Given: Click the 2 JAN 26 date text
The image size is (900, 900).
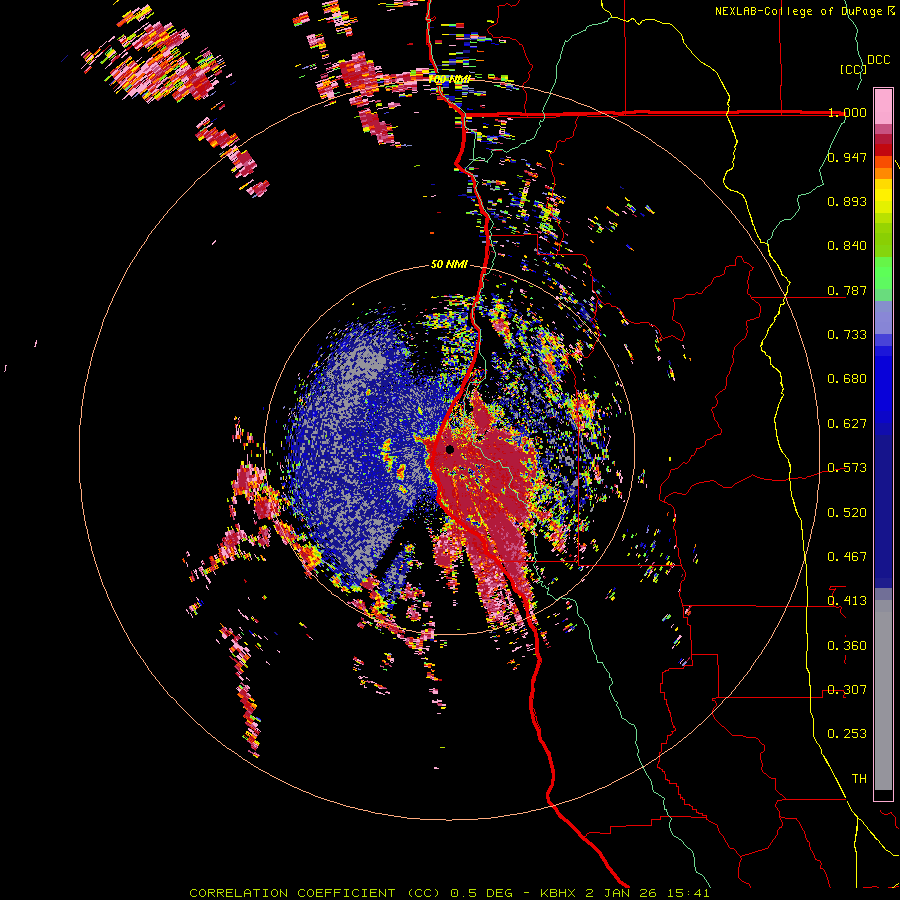Looking at the screenshot, I should [623, 893].
